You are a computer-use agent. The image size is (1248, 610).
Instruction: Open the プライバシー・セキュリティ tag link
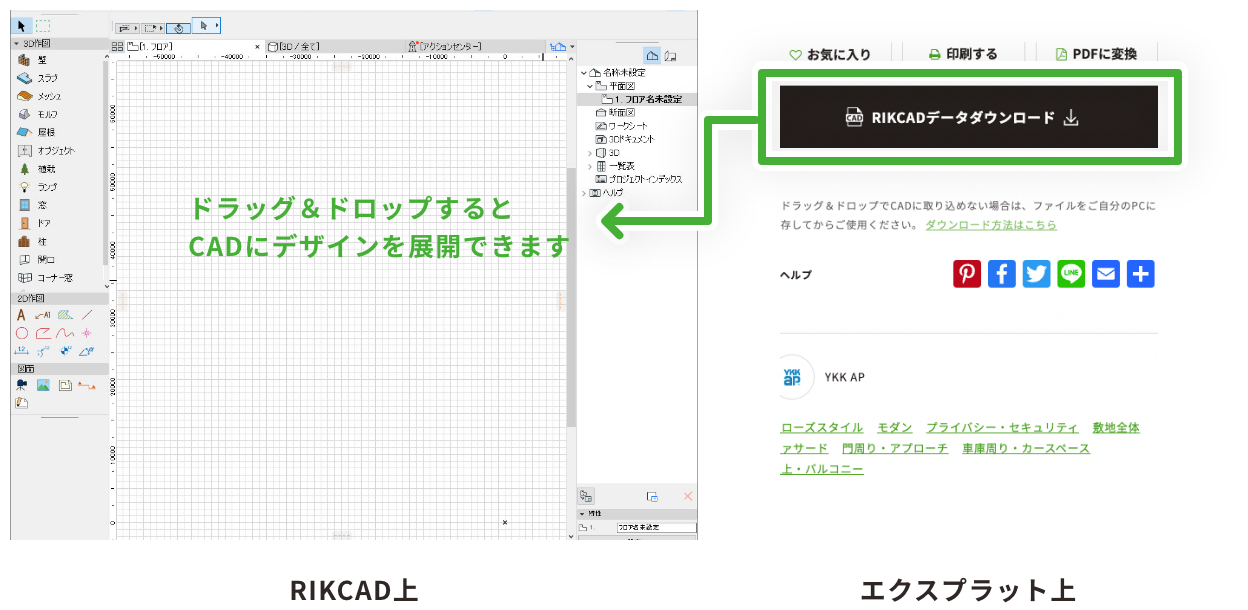pos(1002,427)
